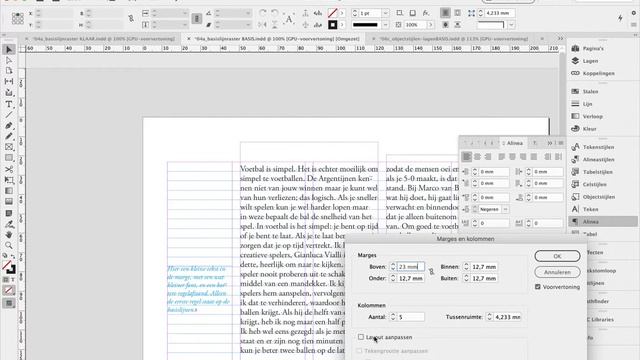Select the Line tool
This screenshot has height=360, width=640.
tap(9, 115)
